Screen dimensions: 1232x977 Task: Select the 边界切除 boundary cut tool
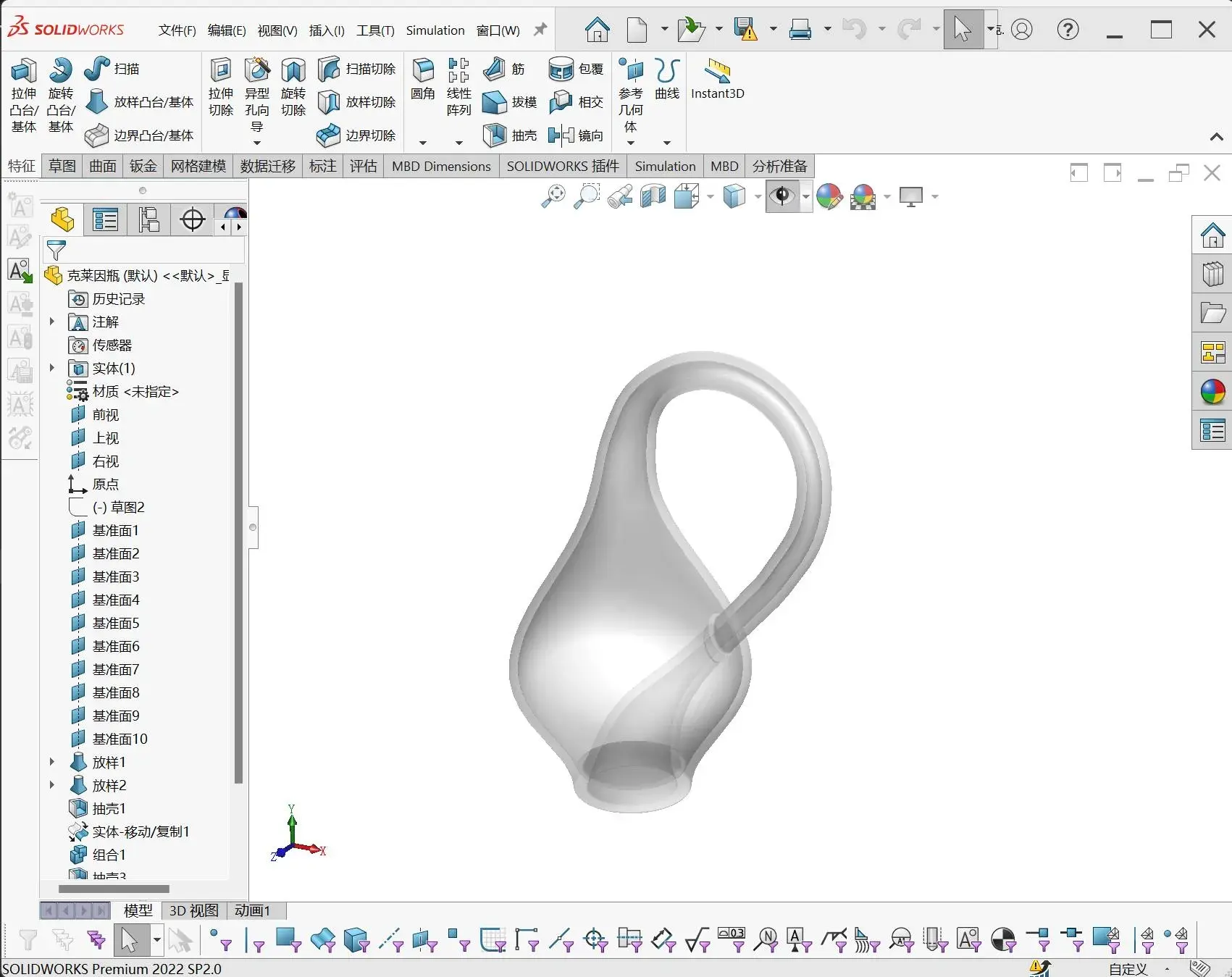(357, 135)
